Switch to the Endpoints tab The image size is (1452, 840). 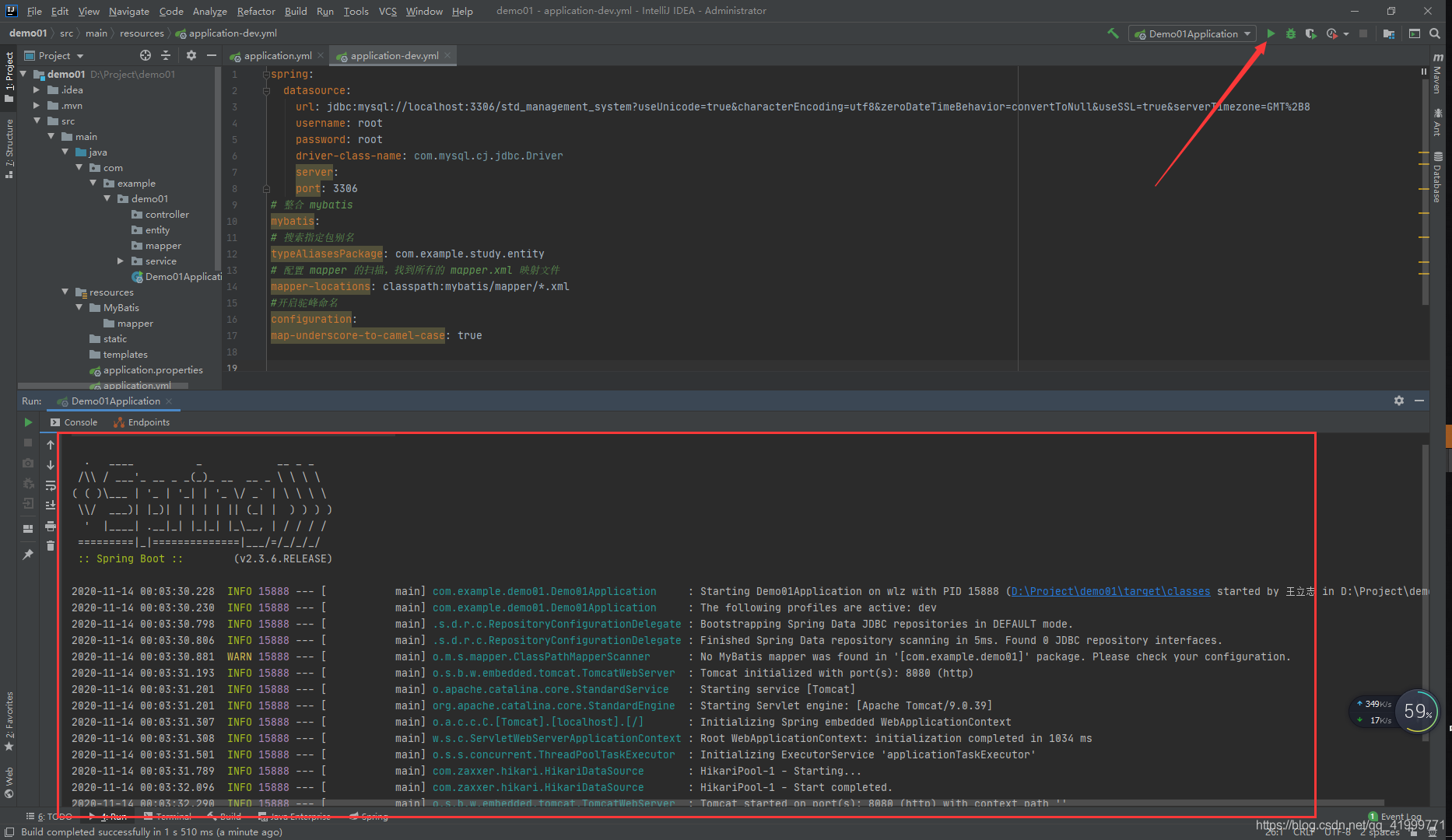142,422
